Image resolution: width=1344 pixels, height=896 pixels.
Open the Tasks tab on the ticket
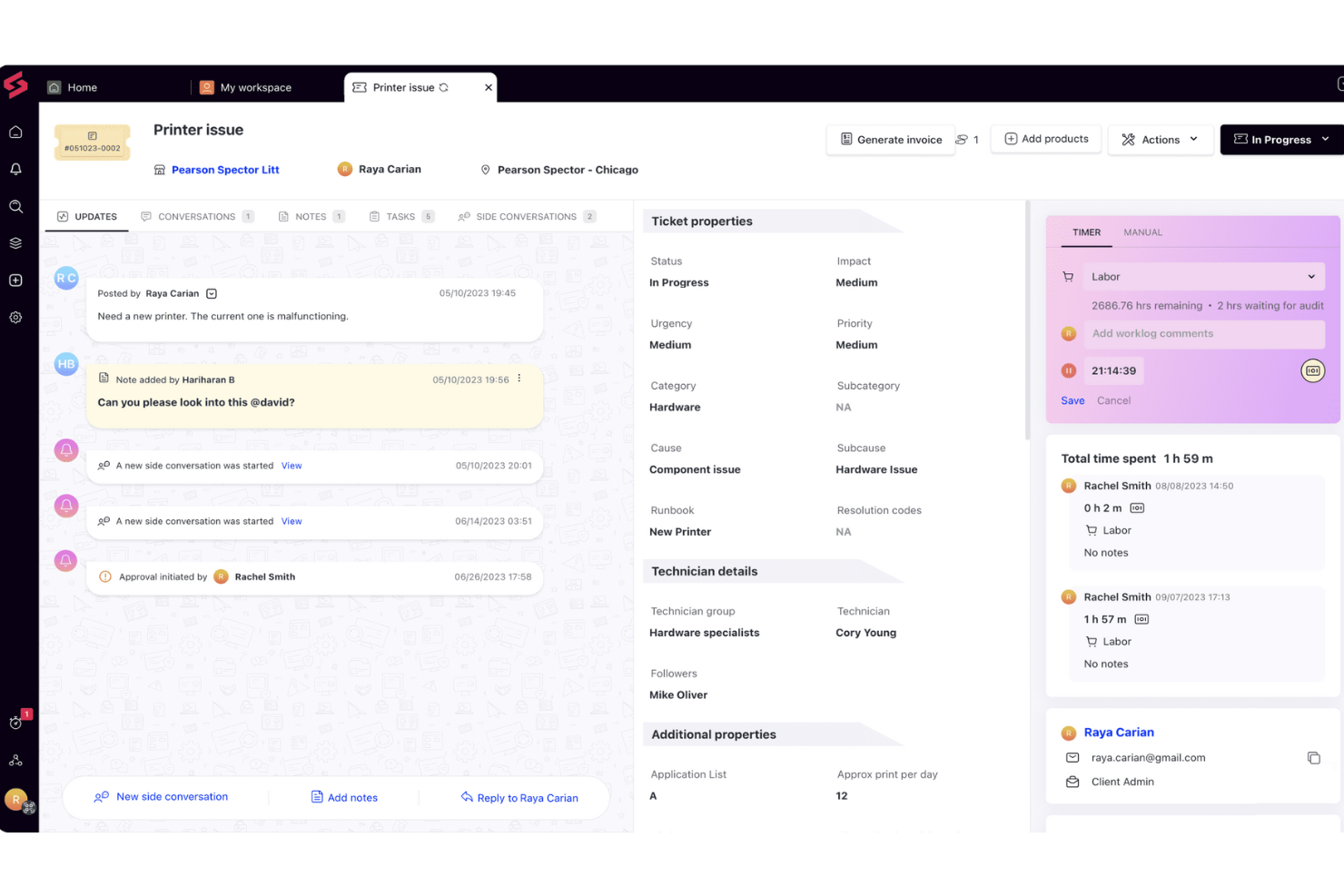coord(400,216)
